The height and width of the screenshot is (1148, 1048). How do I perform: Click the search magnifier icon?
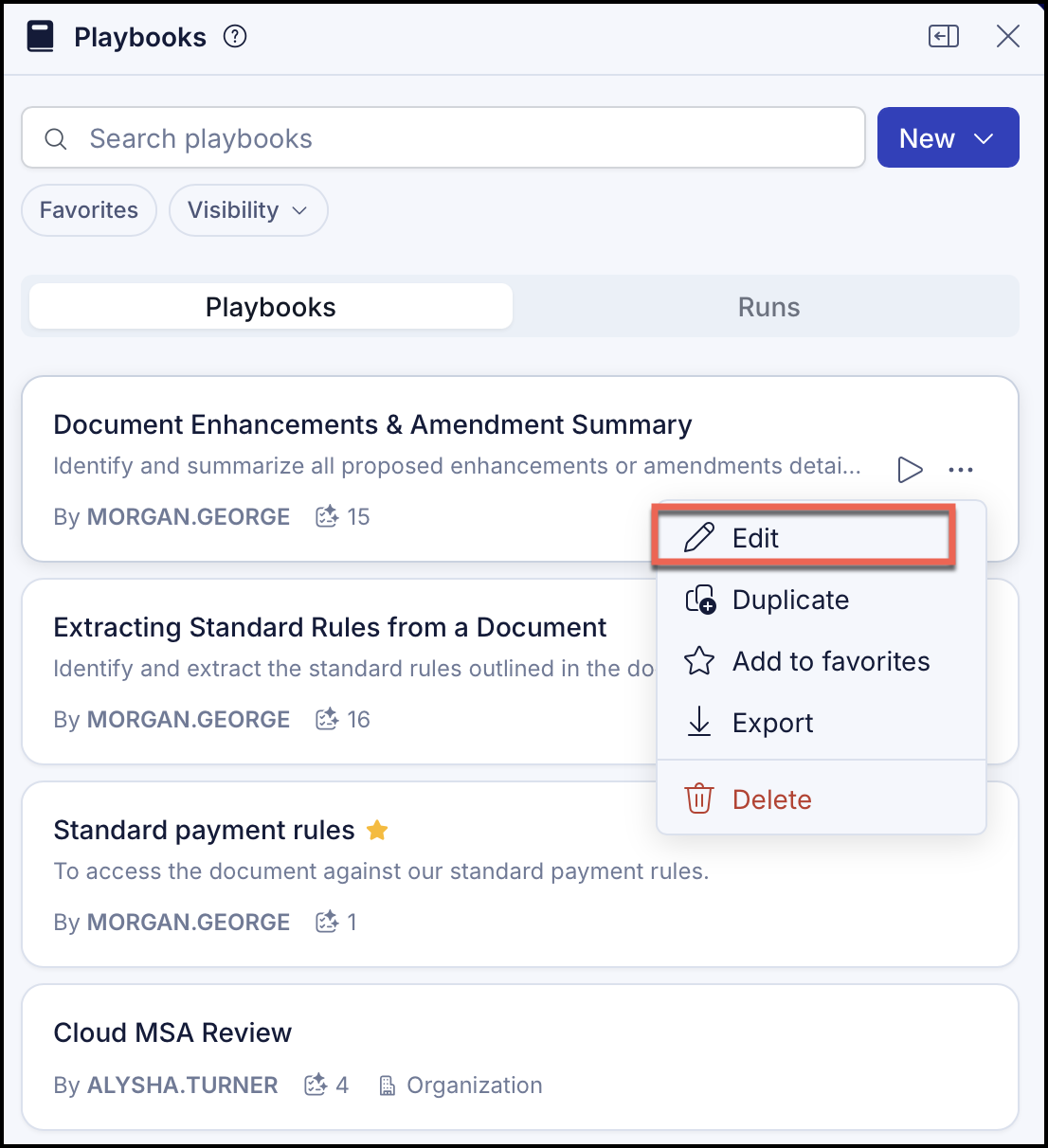coord(56,138)
